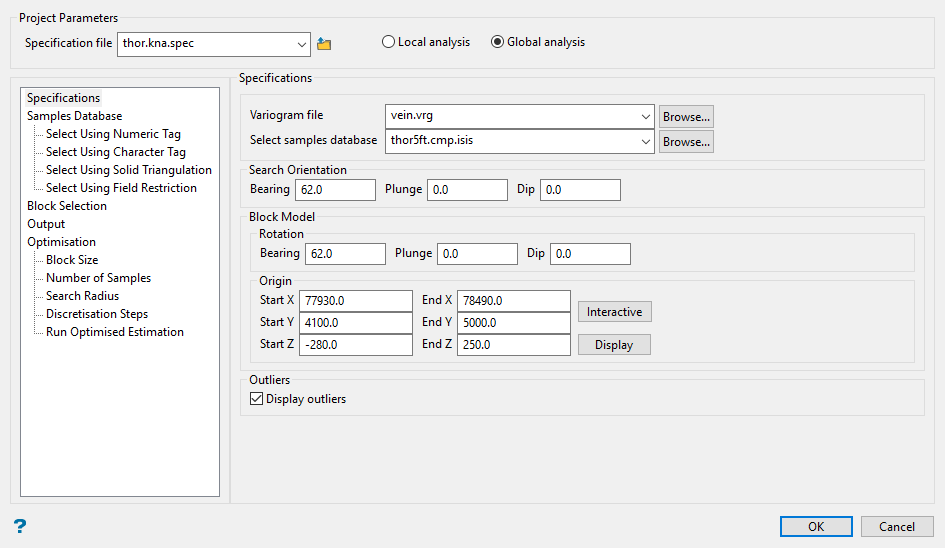Open the blue help question mark
Screen dimensions: 945x548
(19, 526)
